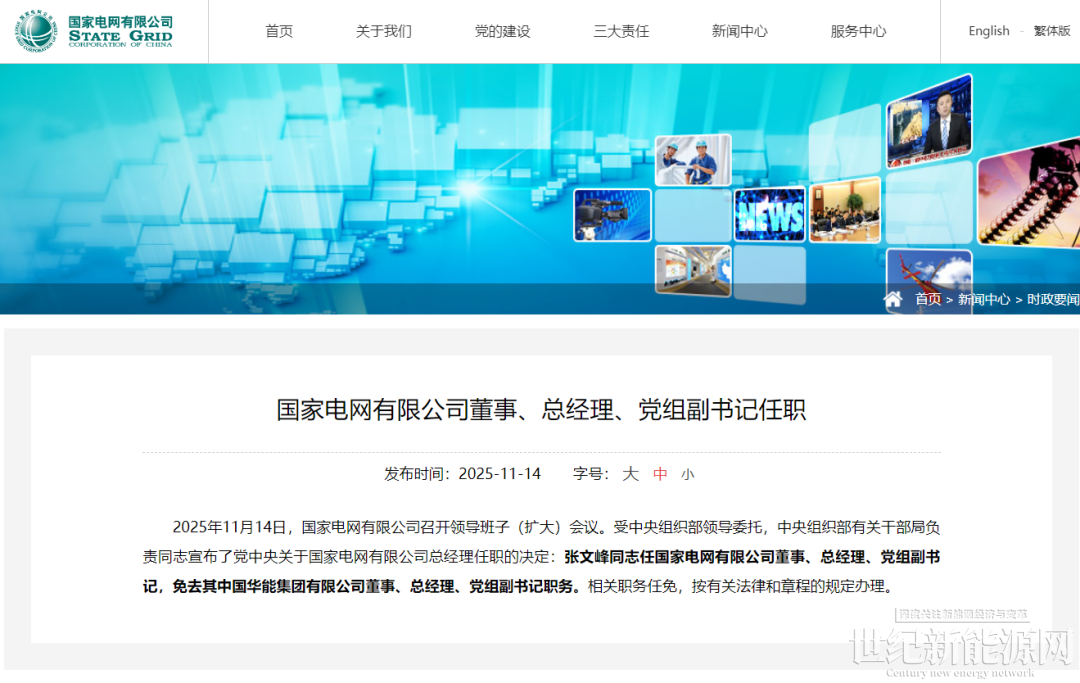The height and width of the screenshot is (683, 1080).
Task: Click the two workers in helmets thumbnail
Action: coord(693,160)
